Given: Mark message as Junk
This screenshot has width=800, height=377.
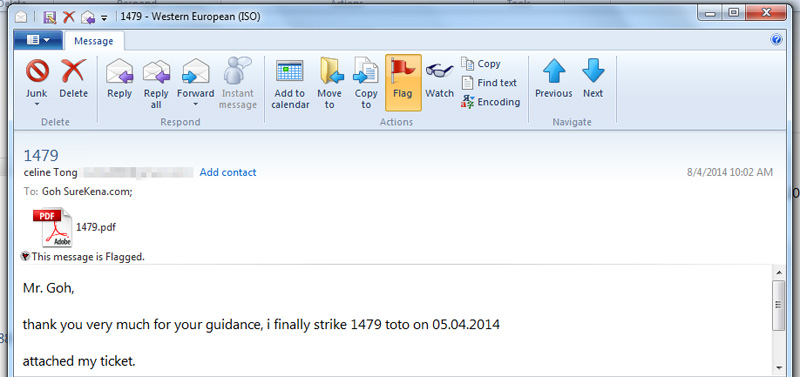Looking at the screenshot, I should coord(37,79).
